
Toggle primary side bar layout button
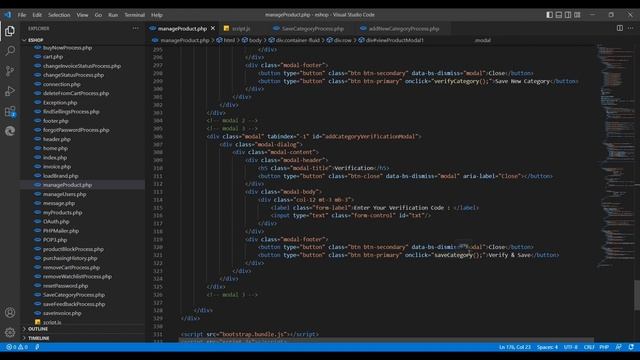coord(549,15)
